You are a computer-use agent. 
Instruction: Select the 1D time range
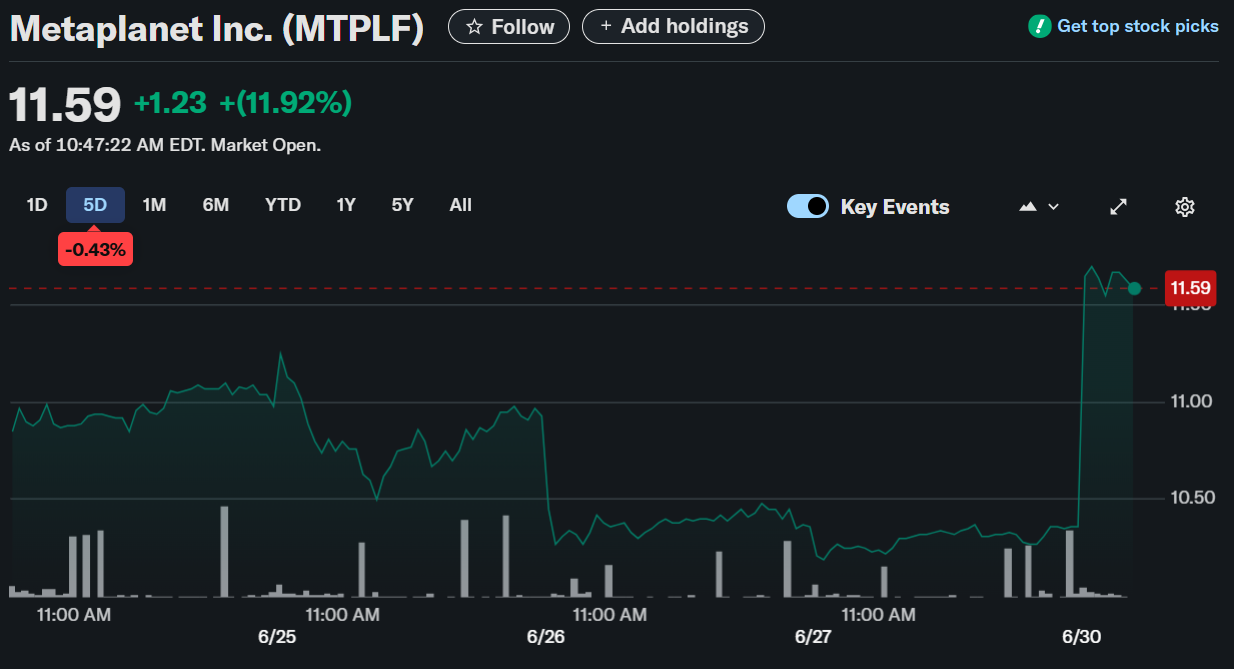click(37, 205)
